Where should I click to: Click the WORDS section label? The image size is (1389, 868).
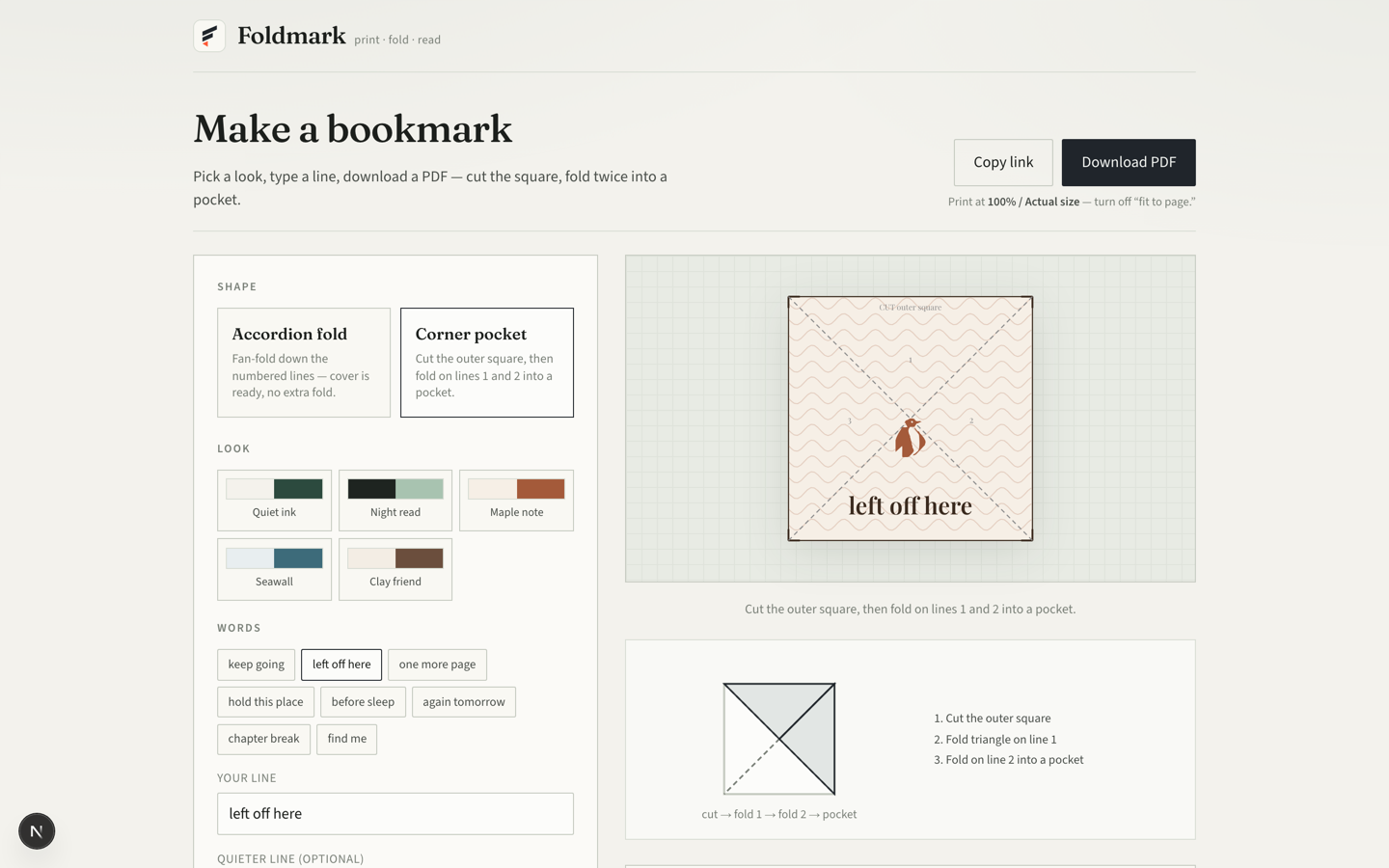[x=239, y=629]
